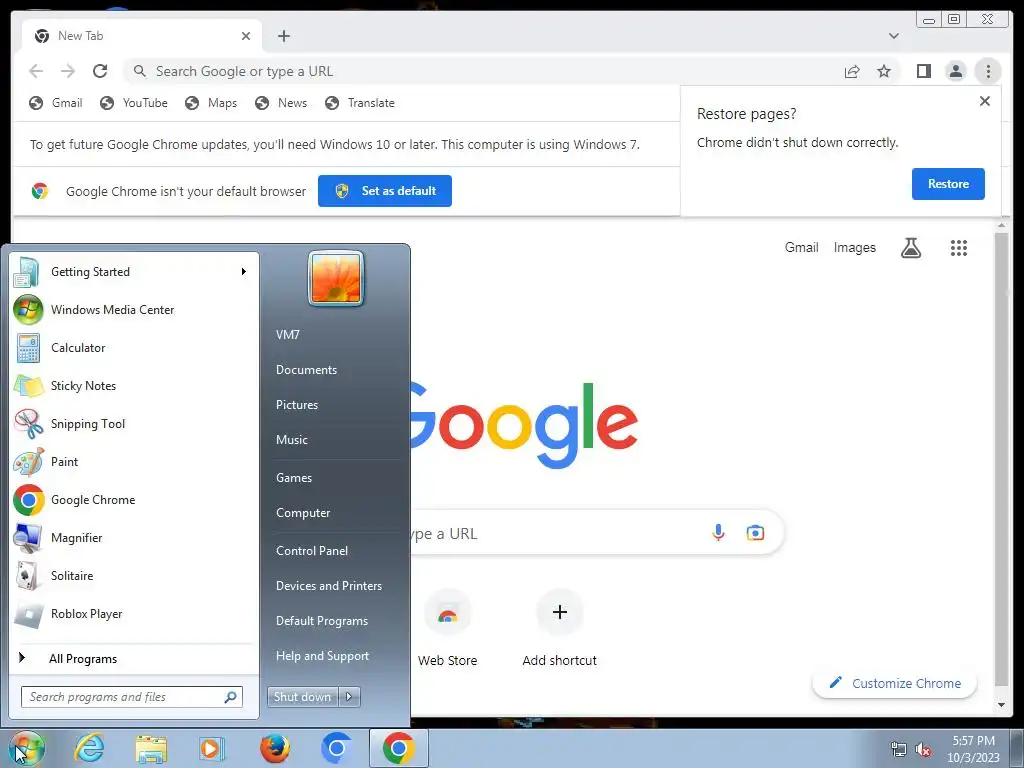This screenshot has width=1024, height=768.
Task: Open Control Panel from Start menu
Action: [x=312, y=551]
